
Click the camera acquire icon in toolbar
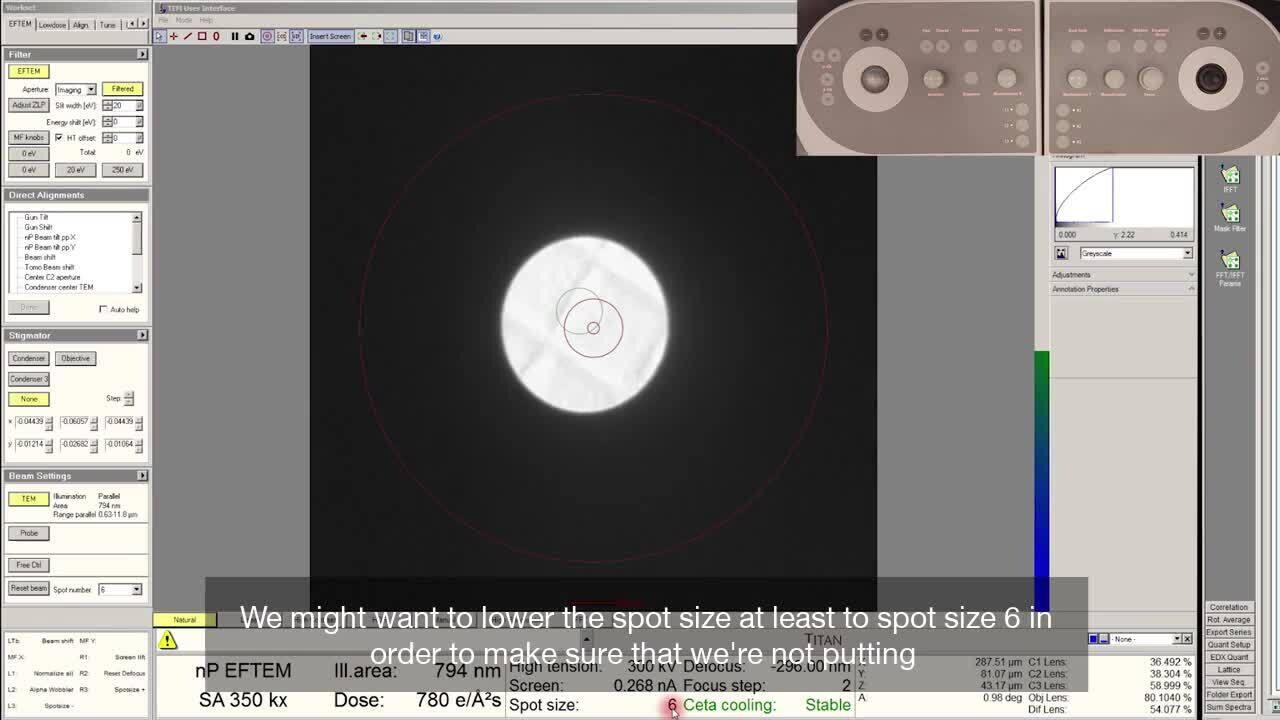tap(249, 36)
